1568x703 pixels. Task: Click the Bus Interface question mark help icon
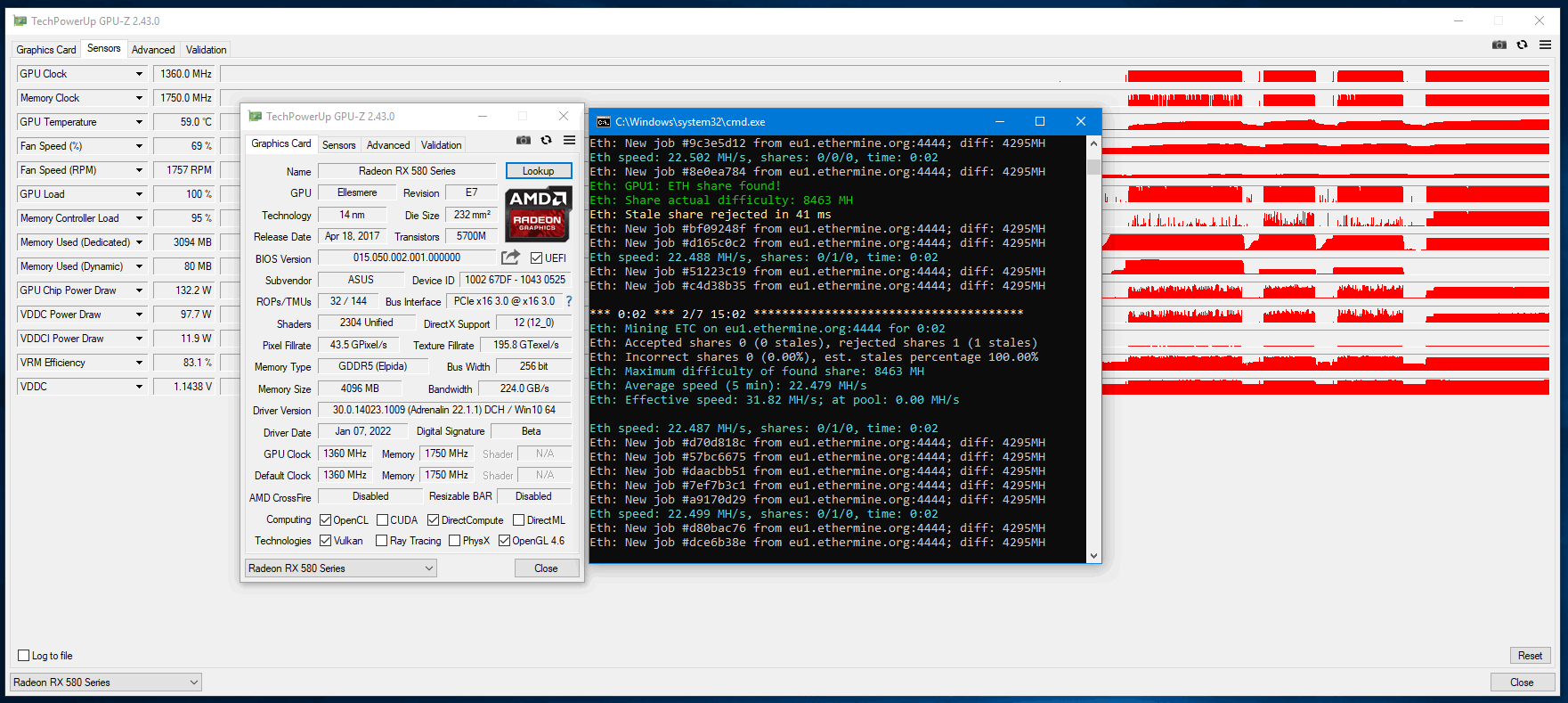tap(569, 301)
